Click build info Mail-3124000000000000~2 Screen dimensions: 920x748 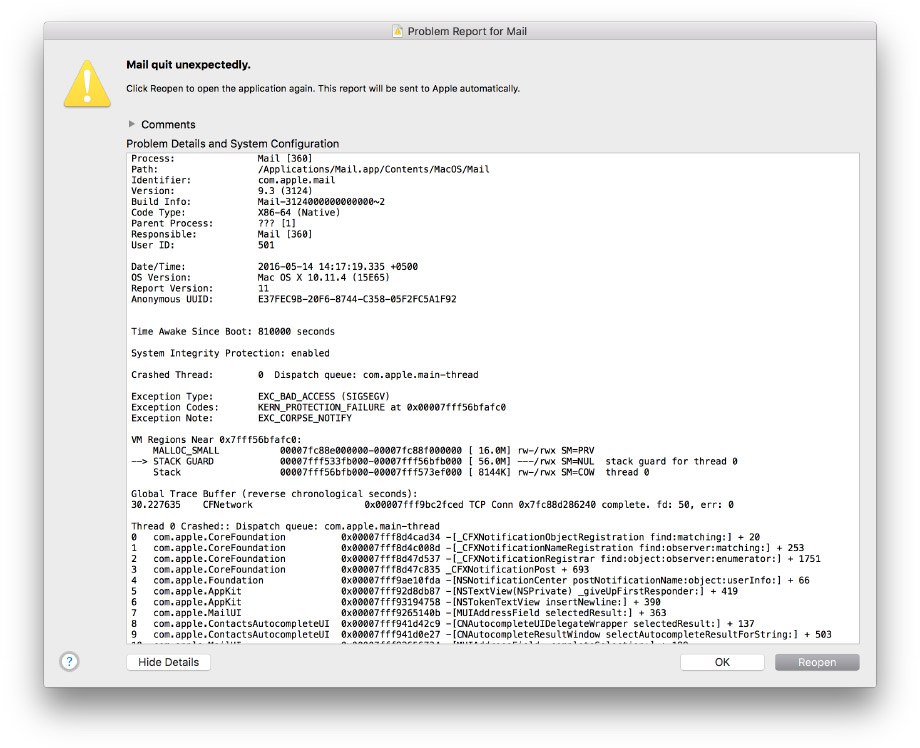[x=321, y=202]
